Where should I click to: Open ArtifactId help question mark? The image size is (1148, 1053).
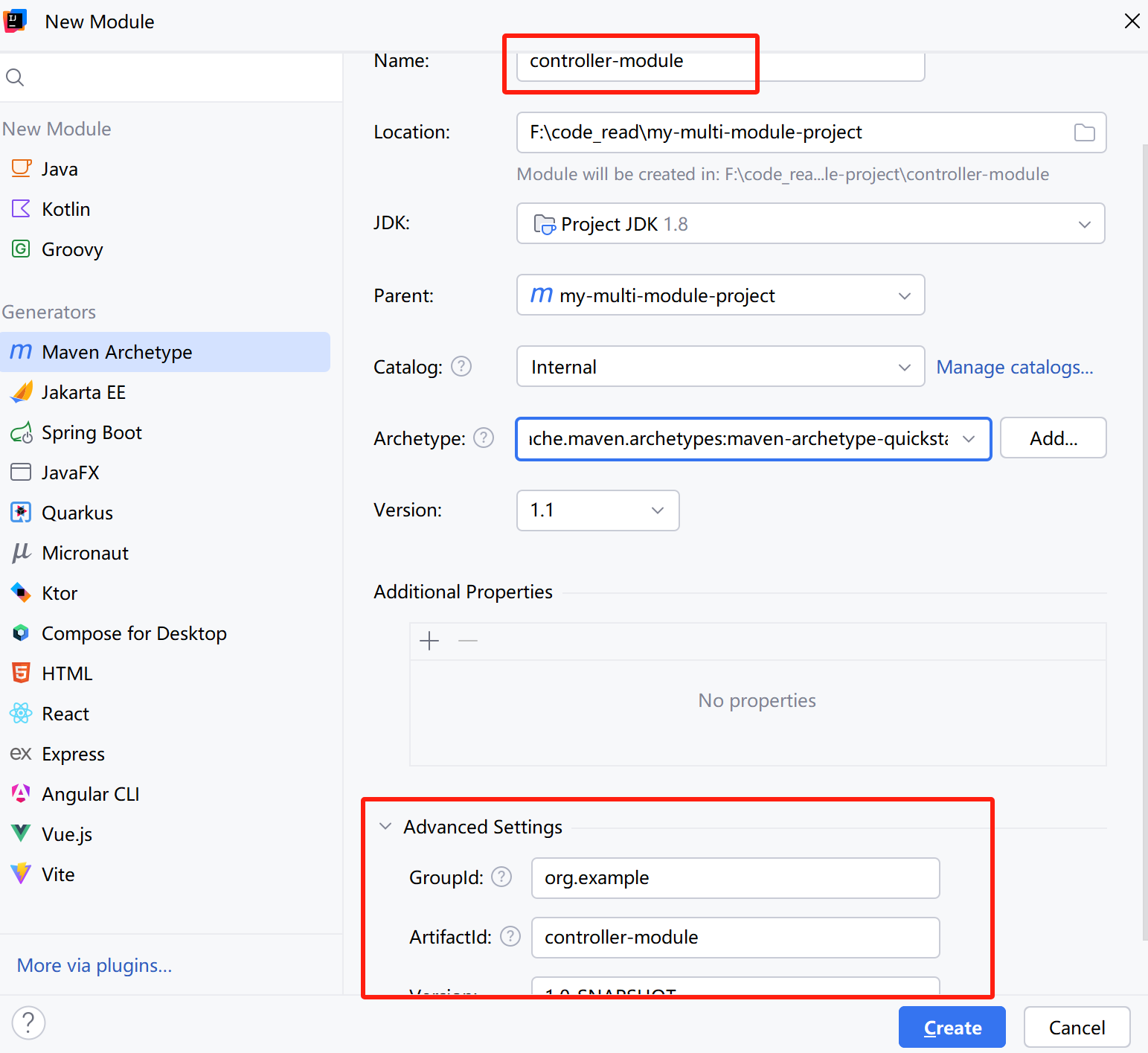(510, 936)
